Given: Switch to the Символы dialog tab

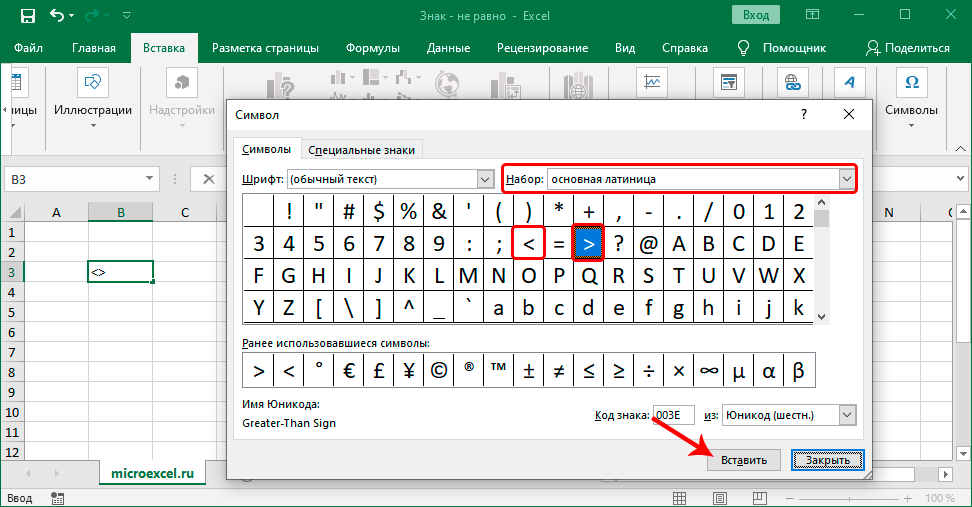Looking at the screenshot, I should click(267, 149).
